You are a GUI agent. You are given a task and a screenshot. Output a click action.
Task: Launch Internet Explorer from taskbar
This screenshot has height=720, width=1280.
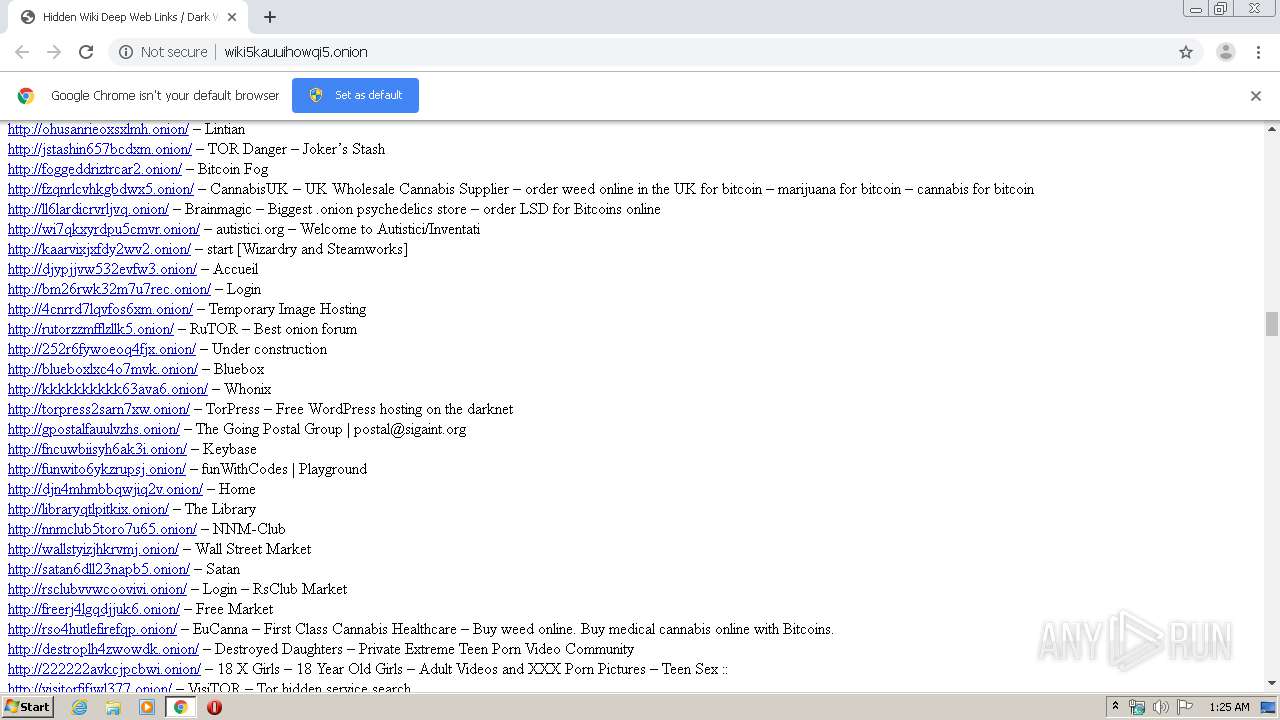[x=80, y=707]
